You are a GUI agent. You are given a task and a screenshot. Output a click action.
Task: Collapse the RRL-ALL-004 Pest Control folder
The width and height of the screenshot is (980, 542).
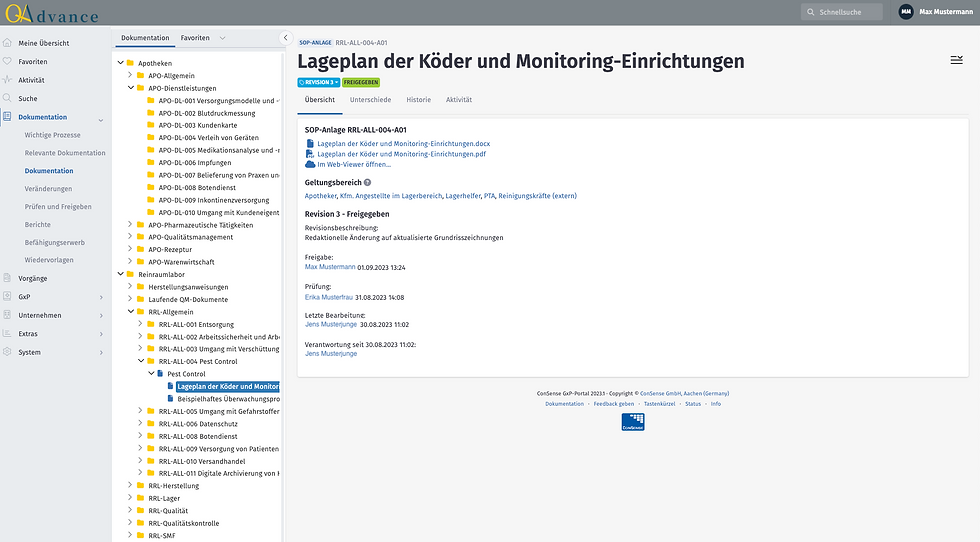(141, 361)
